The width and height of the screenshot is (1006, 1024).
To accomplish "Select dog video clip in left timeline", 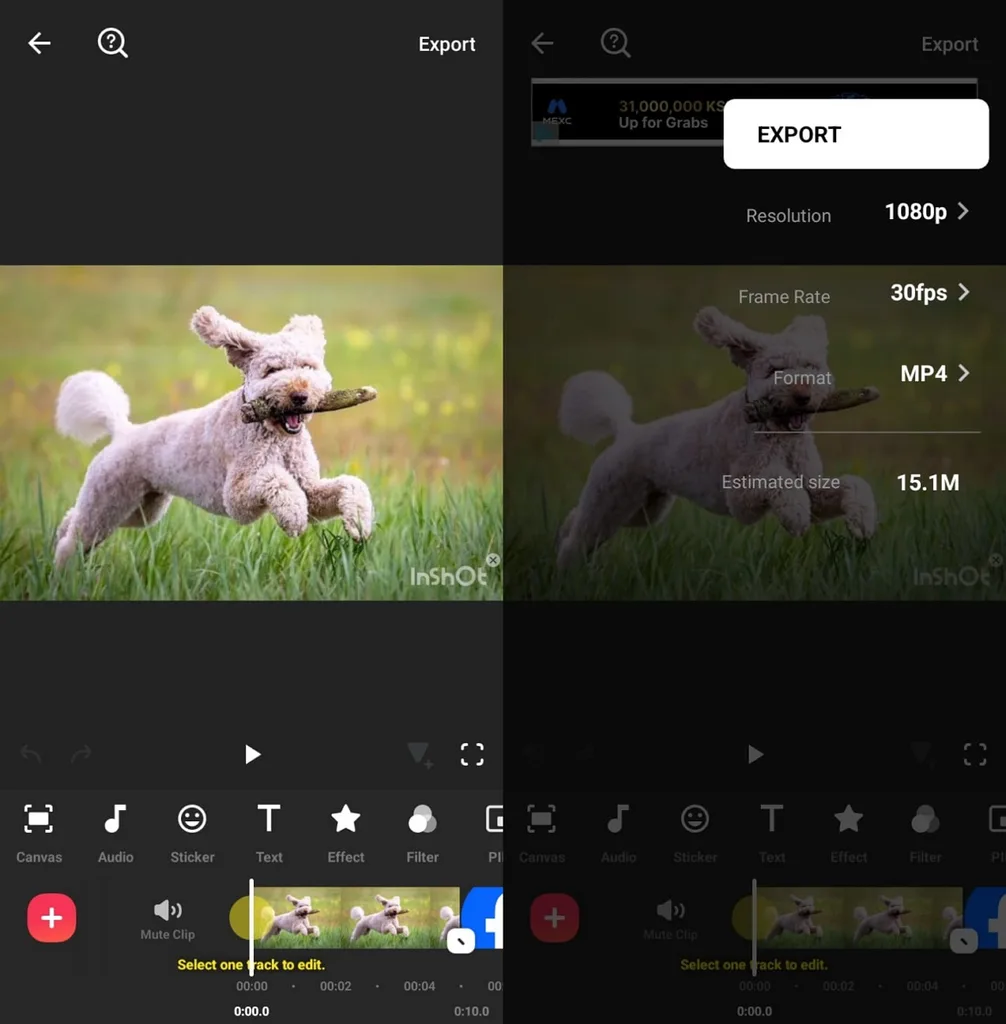I will (356, 917).
